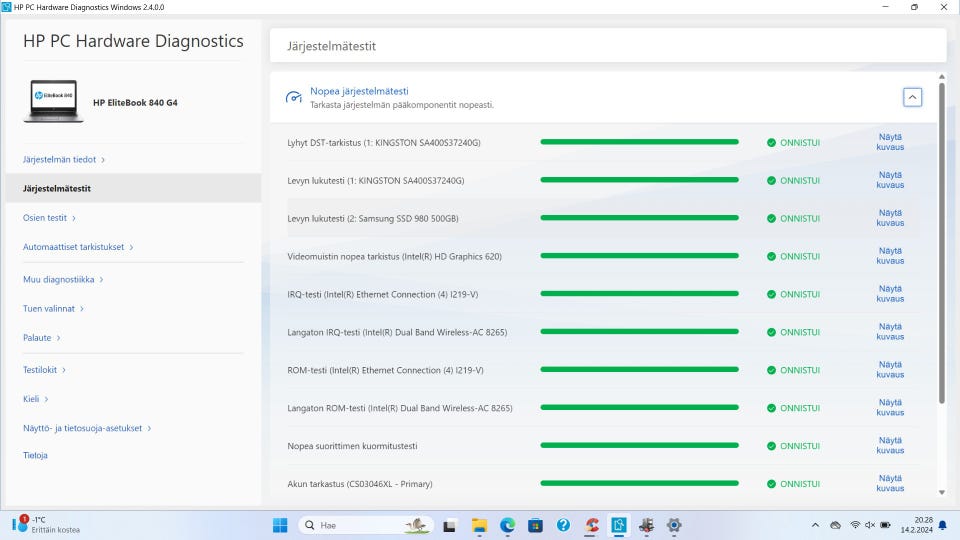Image resolution: width=960 pixels, height=540 pixels.
Task: Show description for Langaton ROM-testi
Action: tap(890, 408)
